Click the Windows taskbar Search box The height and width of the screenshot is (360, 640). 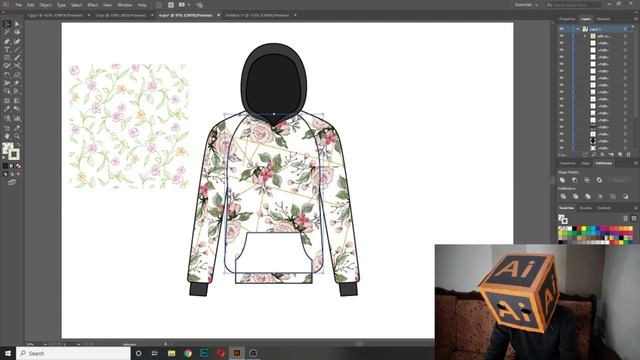(73, 353)
